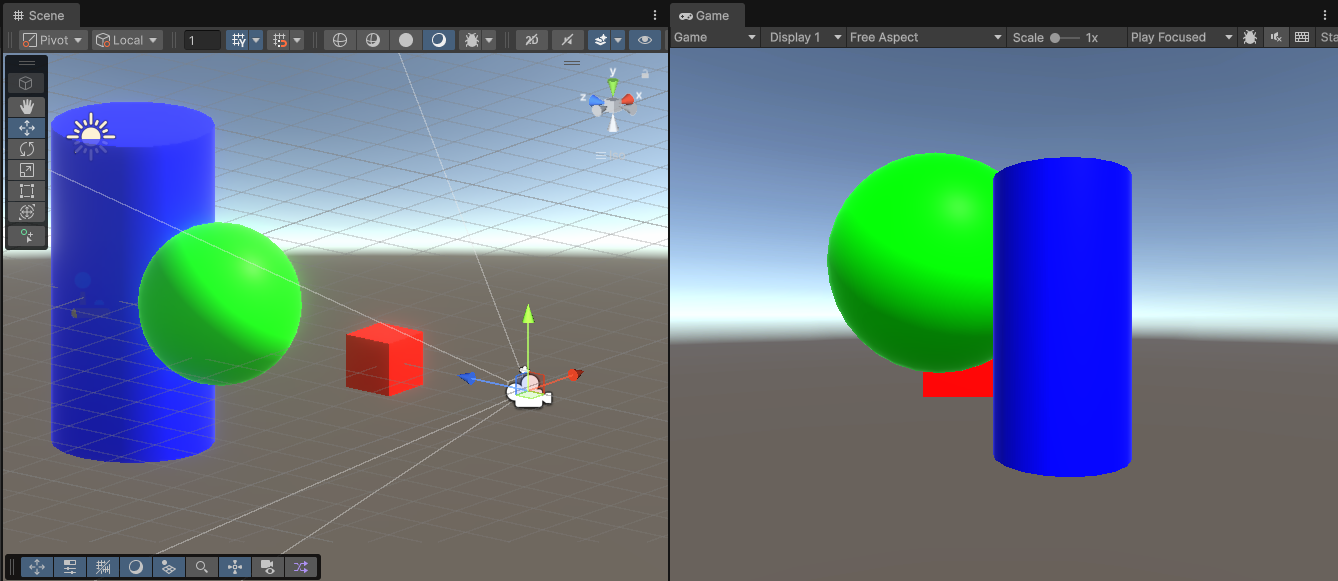Click the red X axis move handle
Image resolution: width=1338 pixels, height=581 pixels.
point(574,374)
